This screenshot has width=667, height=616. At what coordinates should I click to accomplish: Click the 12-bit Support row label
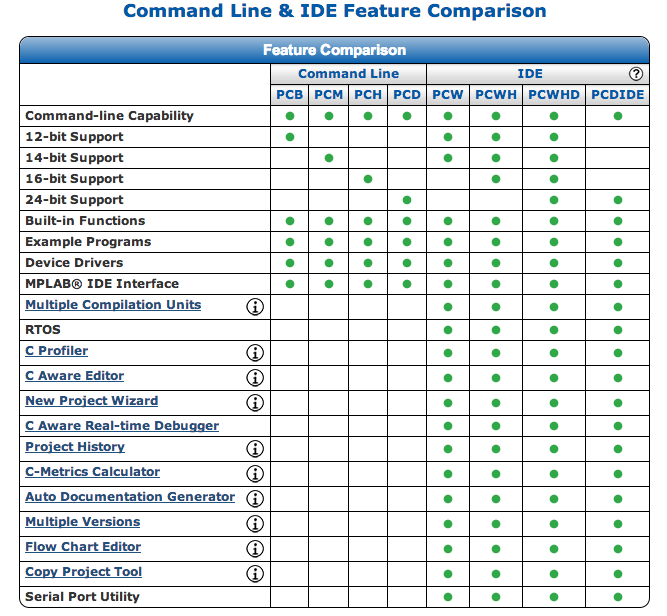[74, 137]
